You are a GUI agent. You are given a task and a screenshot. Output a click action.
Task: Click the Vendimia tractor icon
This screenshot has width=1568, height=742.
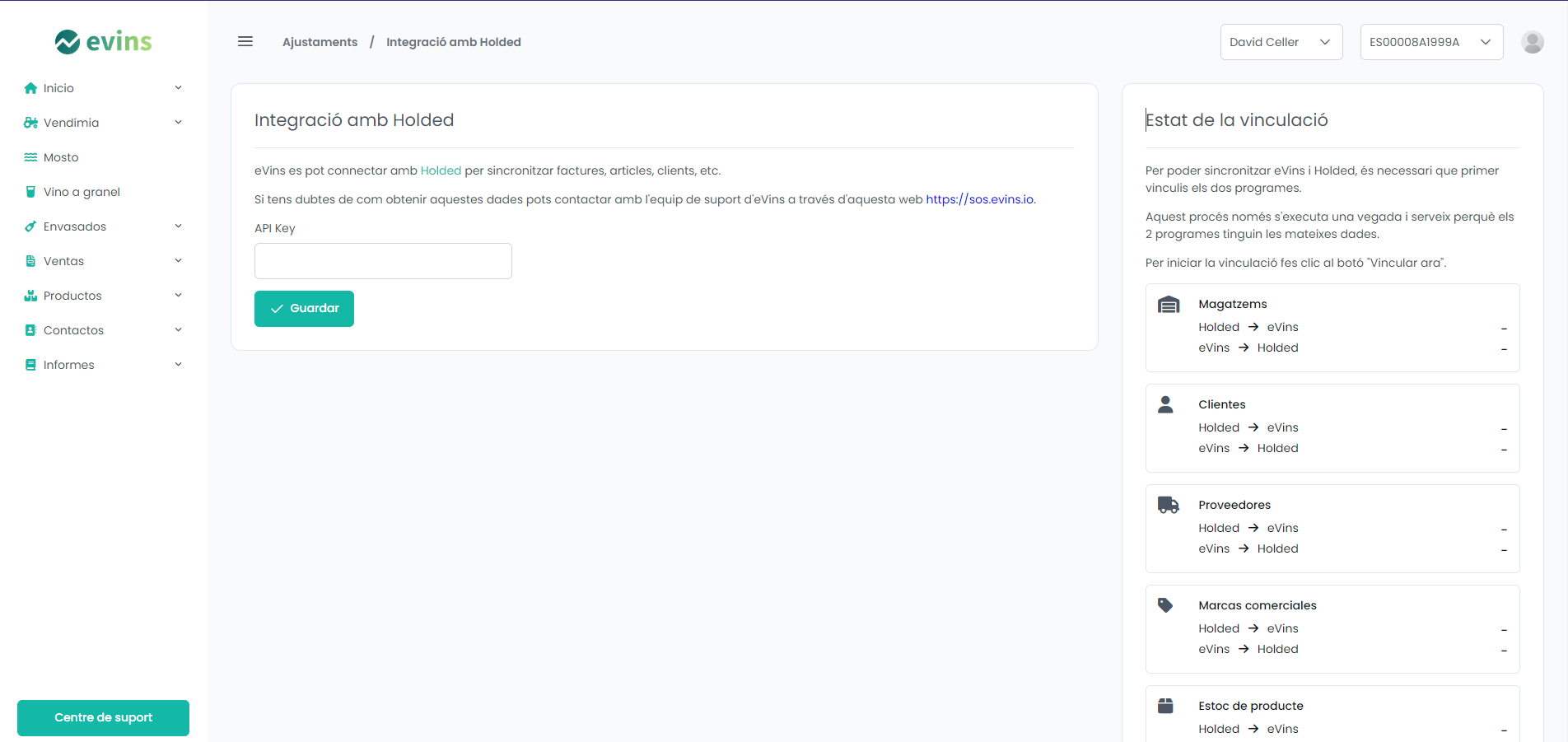coord(30,123)
